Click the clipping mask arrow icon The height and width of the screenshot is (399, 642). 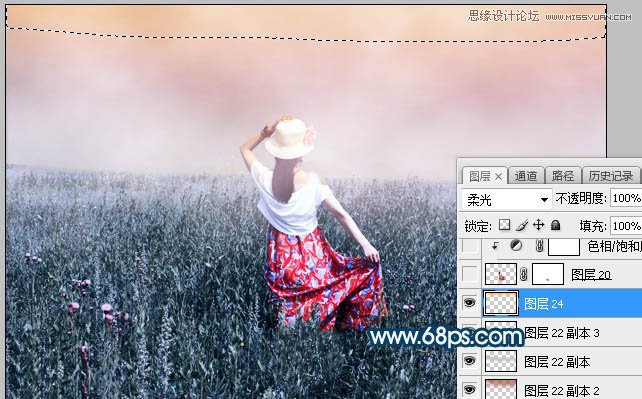point(495,246)
